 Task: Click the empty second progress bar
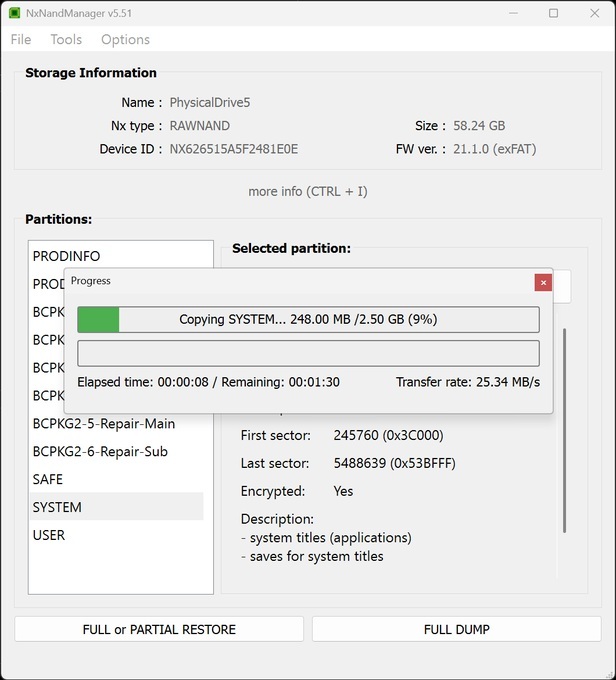pos(308,353)
